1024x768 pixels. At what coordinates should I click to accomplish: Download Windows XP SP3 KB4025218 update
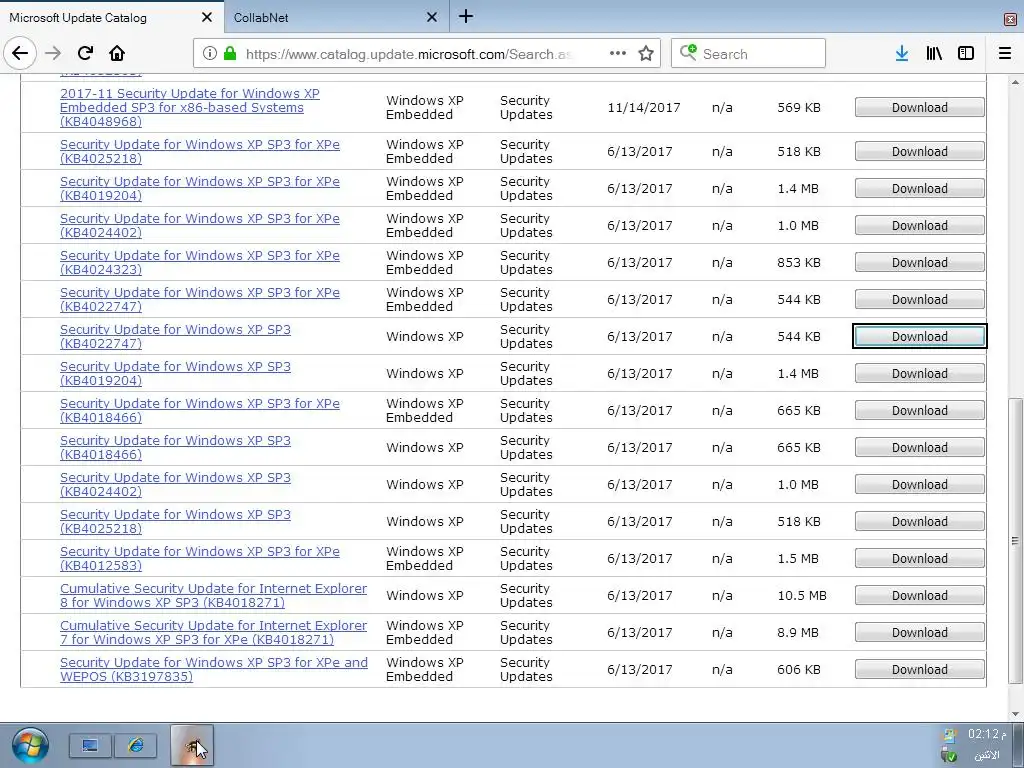(x=920, y=521)
